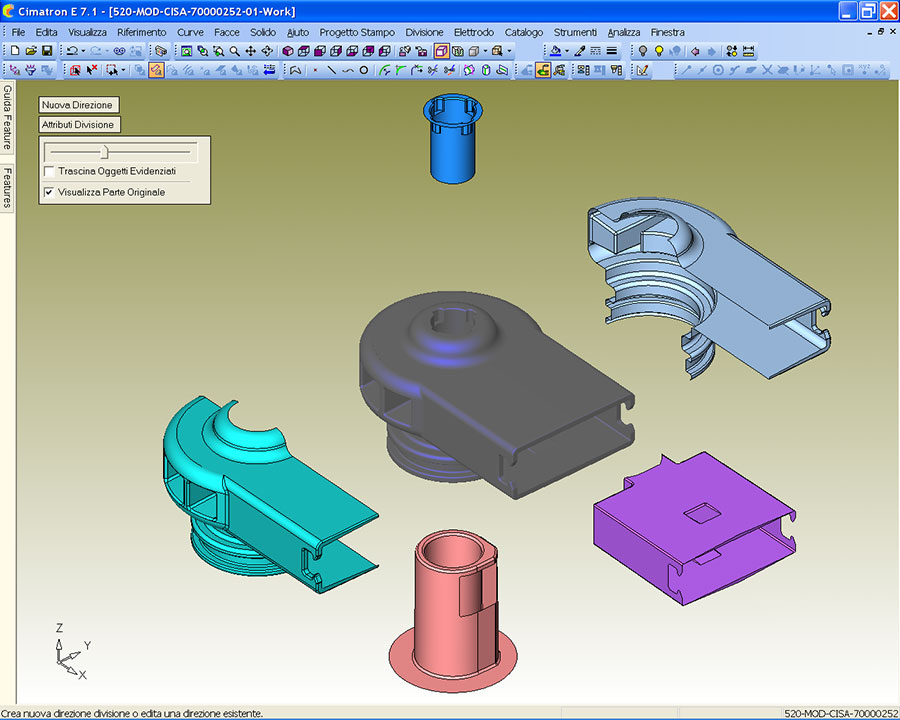Open the Progetto Stampo menu

[357, 32]
